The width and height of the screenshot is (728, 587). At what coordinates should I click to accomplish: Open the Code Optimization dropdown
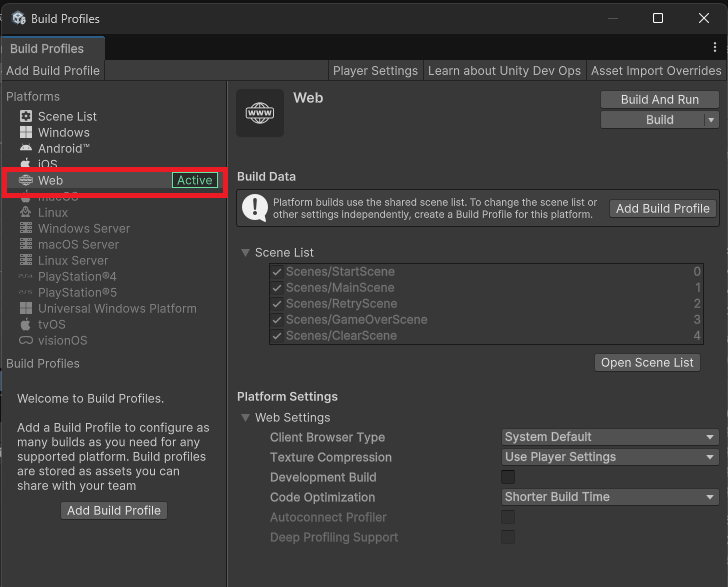(x=609, y=497)
